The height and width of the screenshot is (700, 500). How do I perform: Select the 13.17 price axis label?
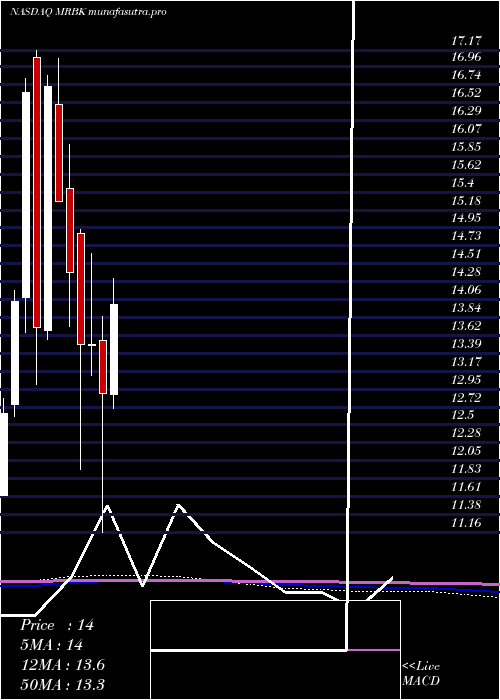click(x=466, y=361)
